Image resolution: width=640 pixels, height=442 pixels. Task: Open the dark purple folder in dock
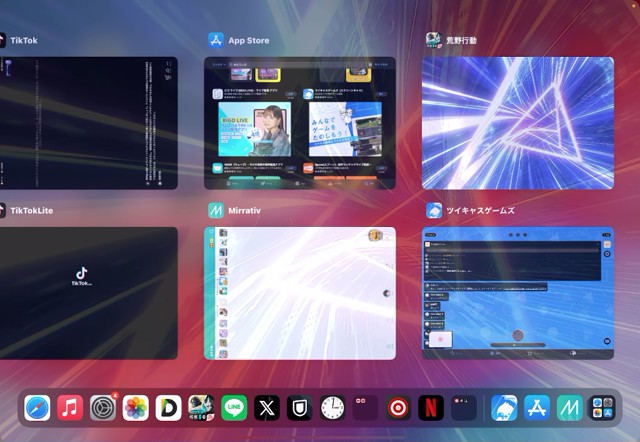[x=365, y=408]
